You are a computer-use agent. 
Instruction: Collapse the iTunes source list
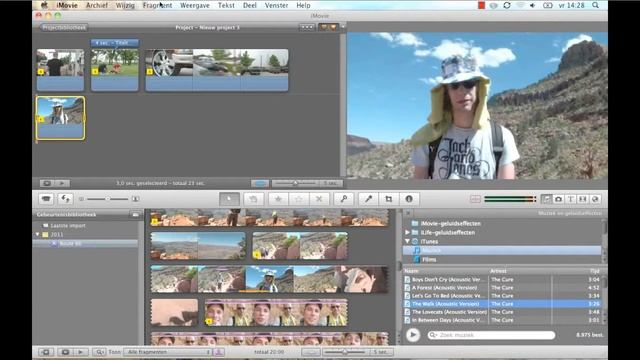click(x=407, y=241)
